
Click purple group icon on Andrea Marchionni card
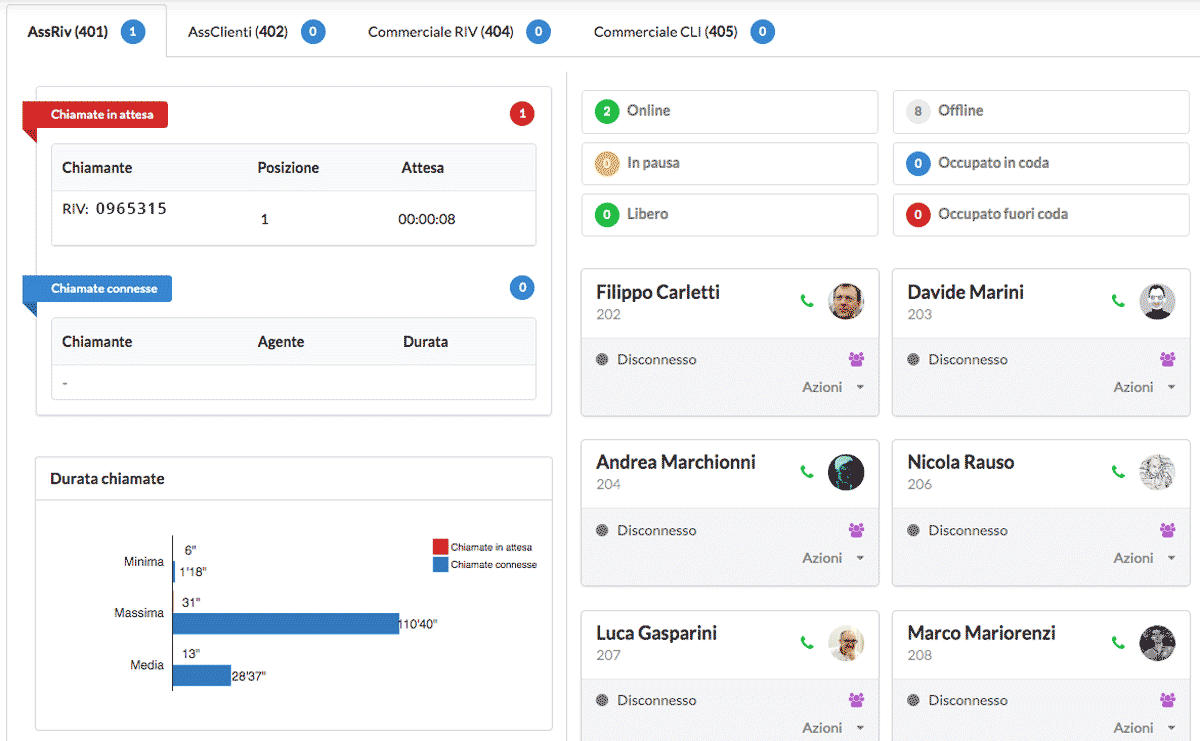(x=856, y=530)
